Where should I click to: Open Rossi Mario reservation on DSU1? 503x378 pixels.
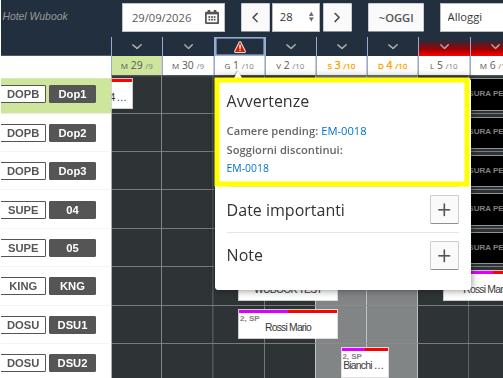pos(288,324)
